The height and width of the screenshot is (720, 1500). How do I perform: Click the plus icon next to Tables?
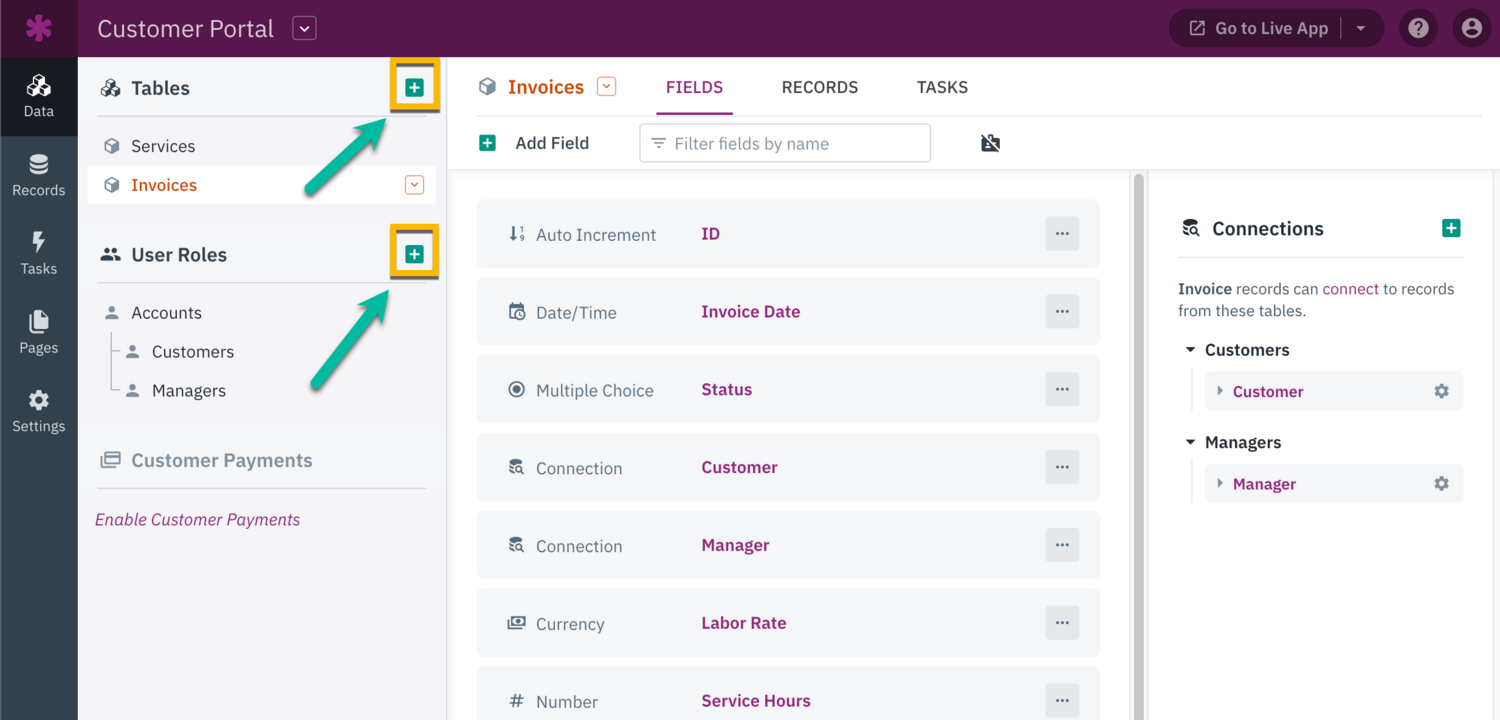coord(414,88)
